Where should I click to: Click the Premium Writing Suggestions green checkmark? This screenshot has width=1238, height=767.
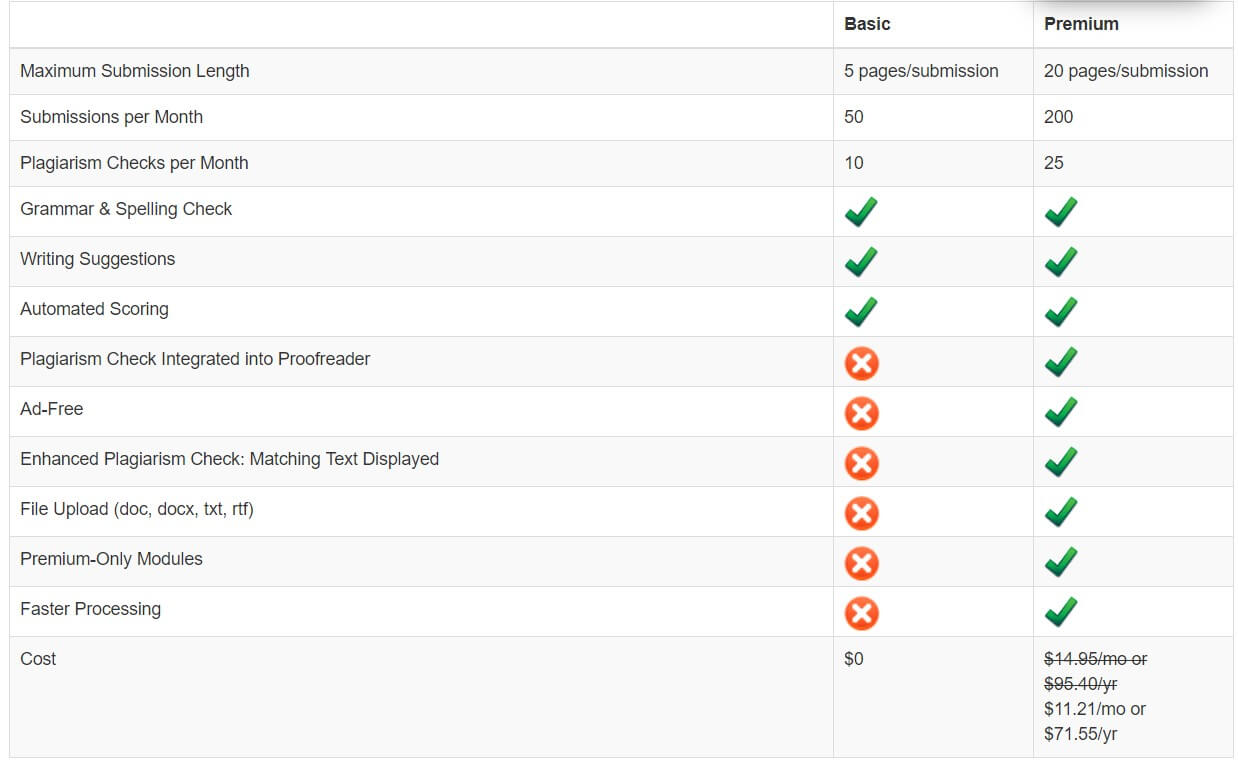pos(1061,262)
